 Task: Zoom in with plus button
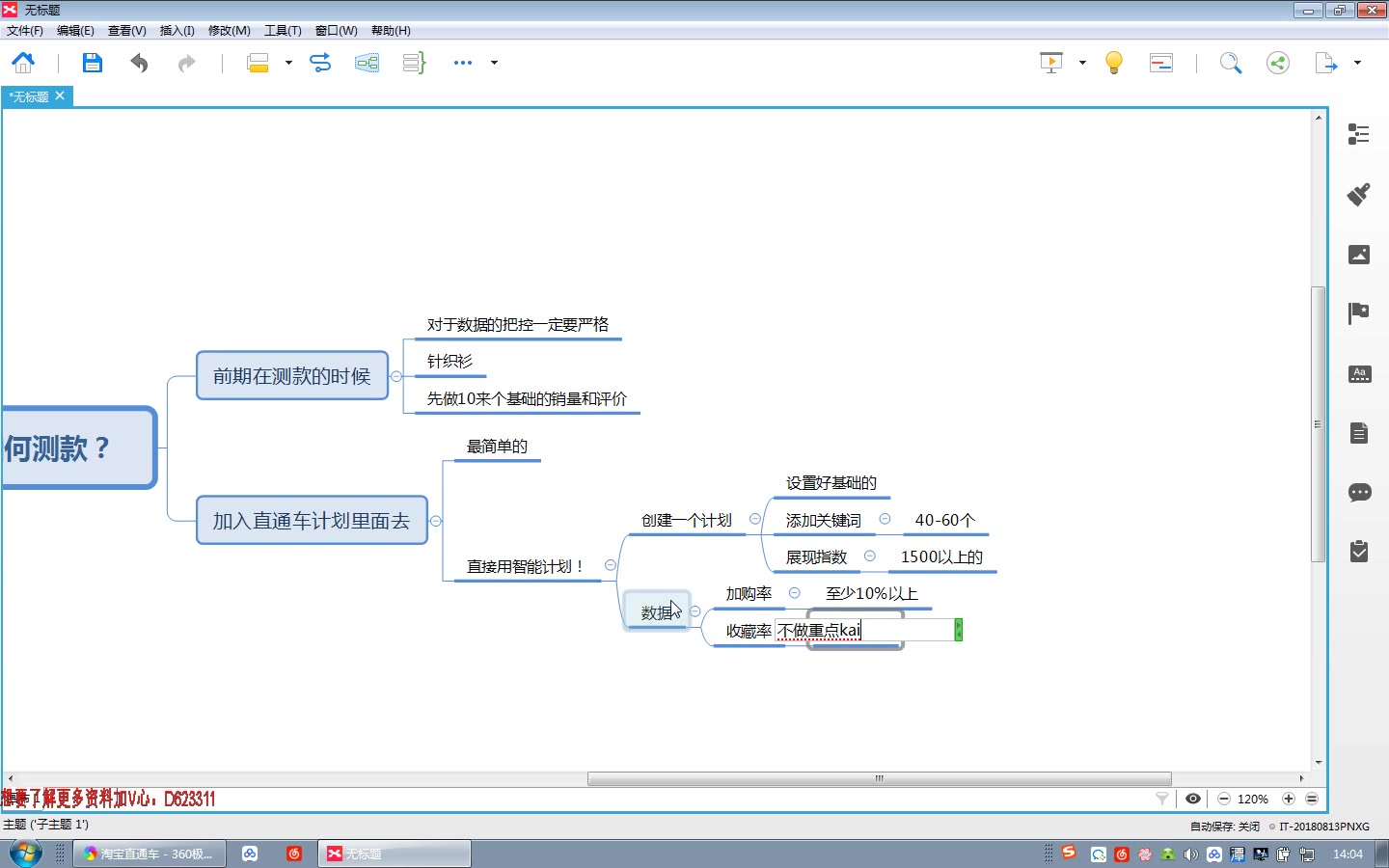point(1289,799)
